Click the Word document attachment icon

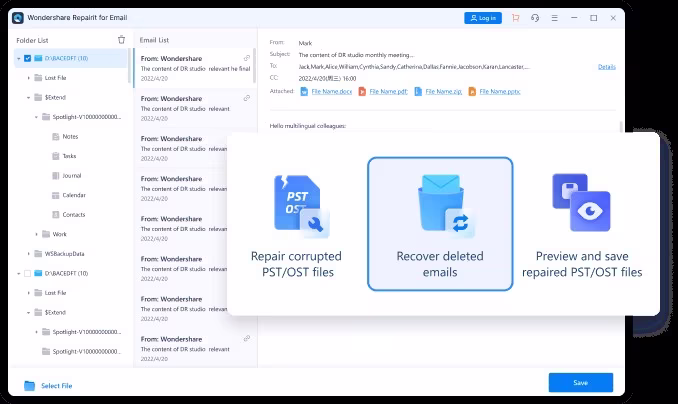[x=304, y=91]
